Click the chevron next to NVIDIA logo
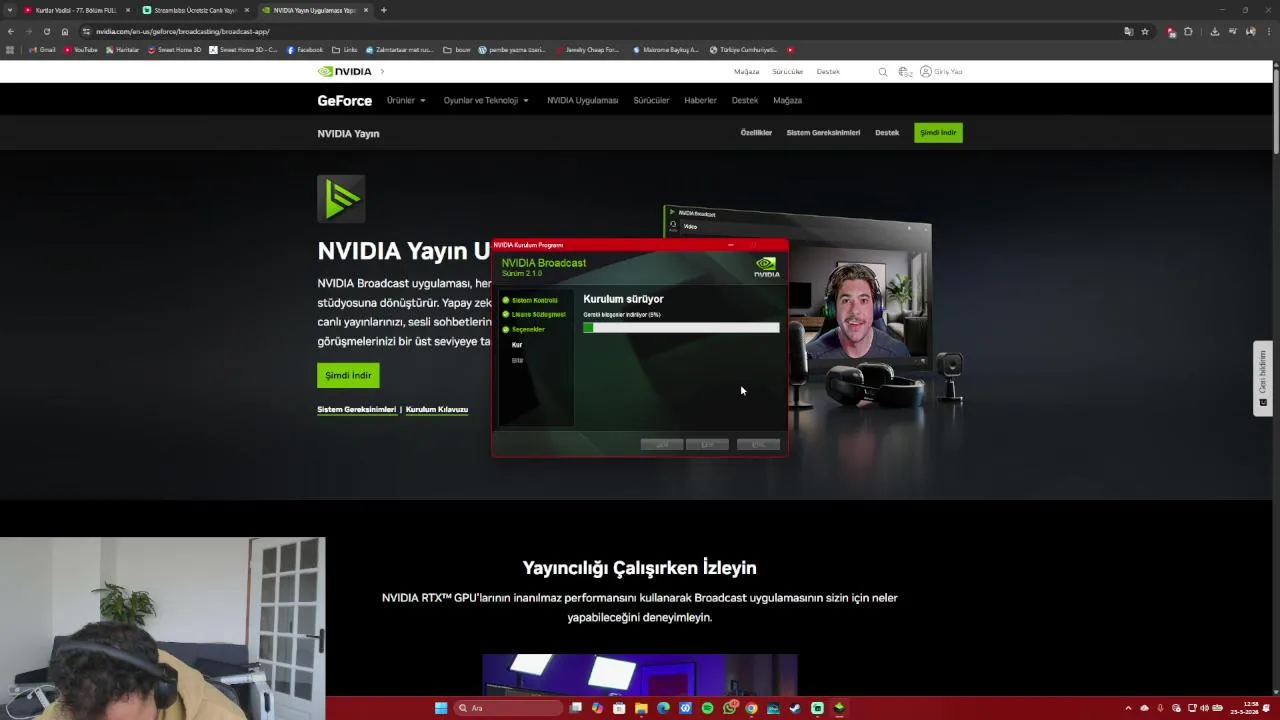 382,72
